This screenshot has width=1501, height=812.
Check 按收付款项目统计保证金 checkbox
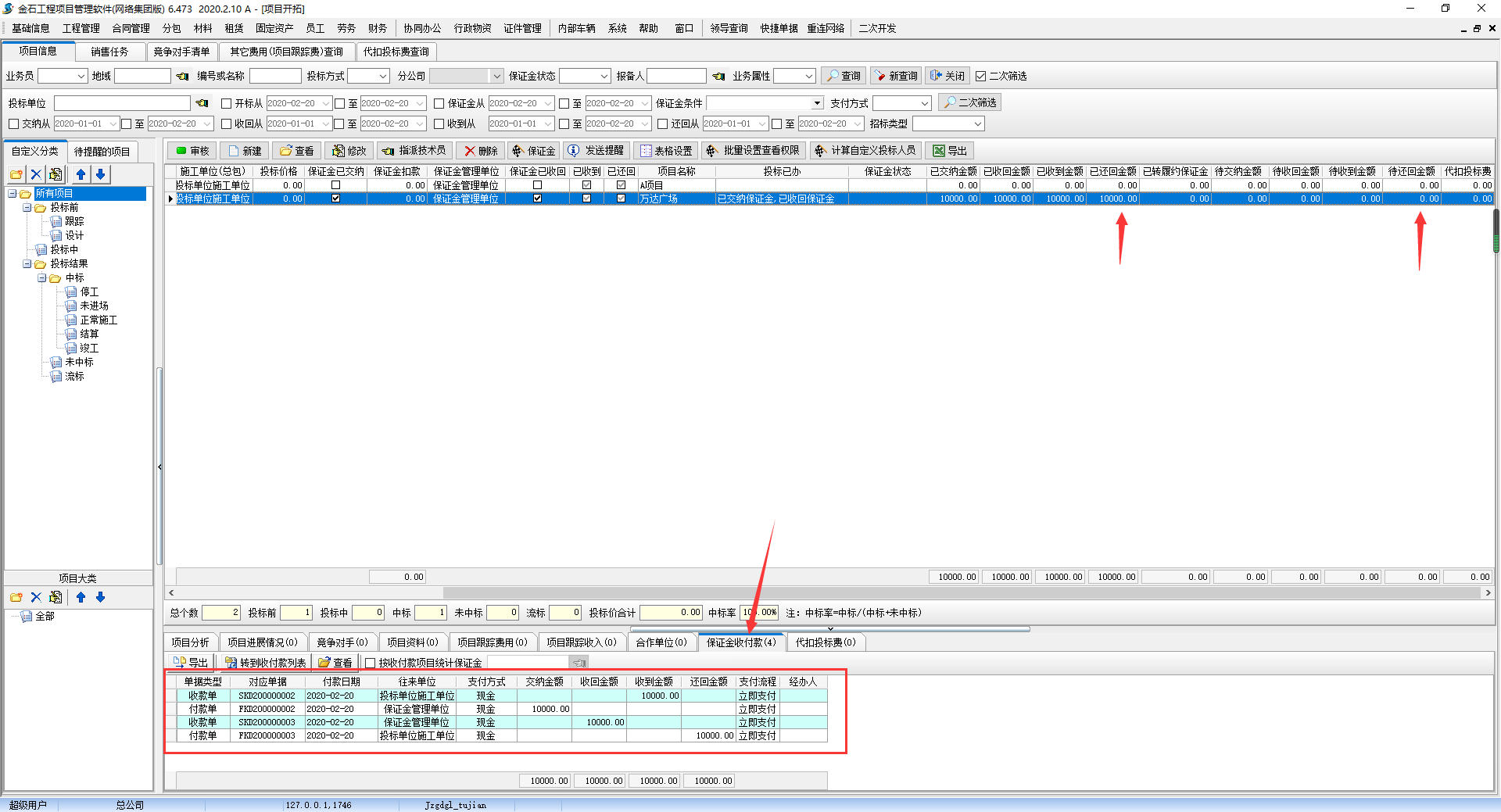click(371, 664)
